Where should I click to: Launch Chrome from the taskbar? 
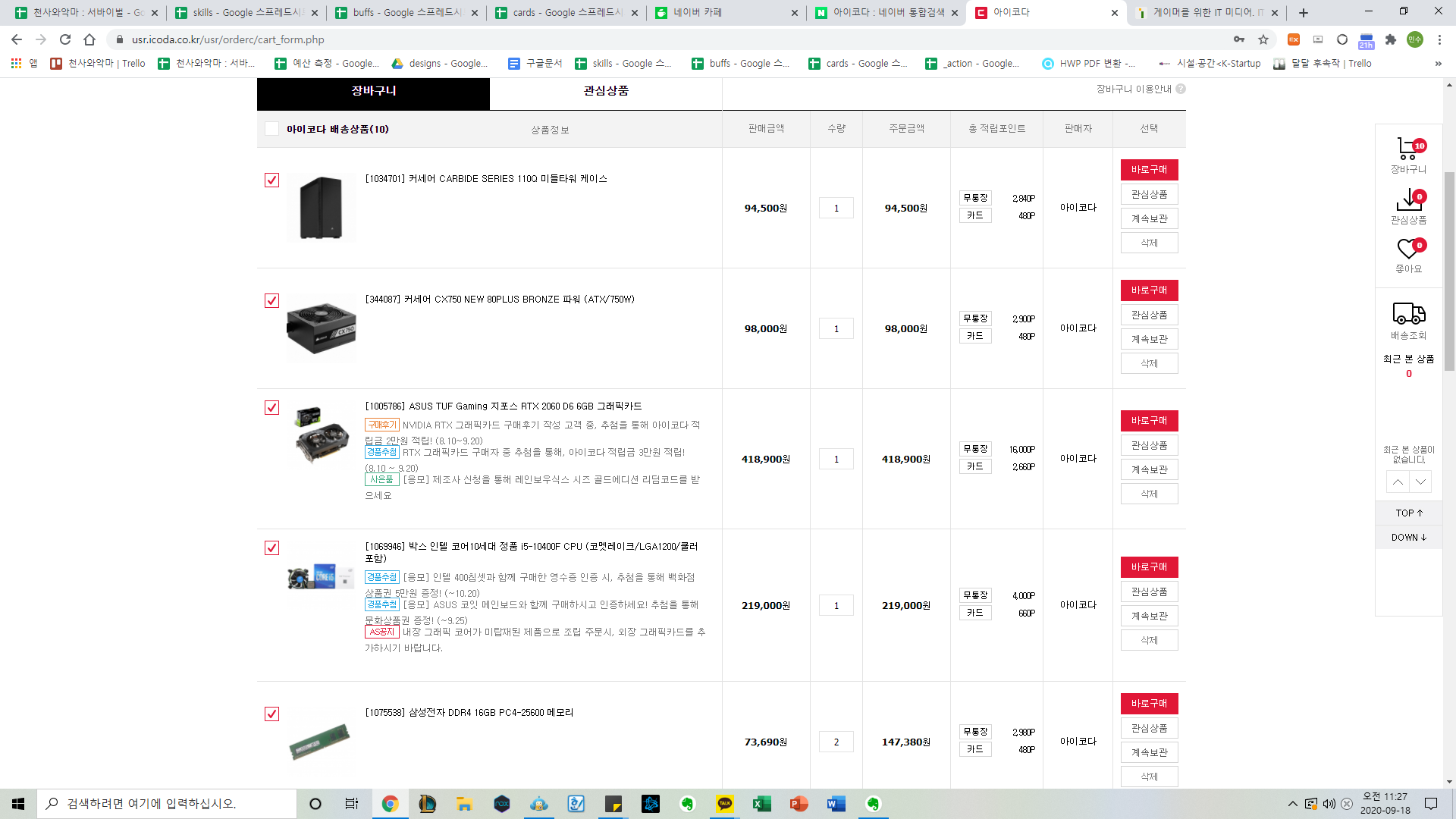point(391,804)
